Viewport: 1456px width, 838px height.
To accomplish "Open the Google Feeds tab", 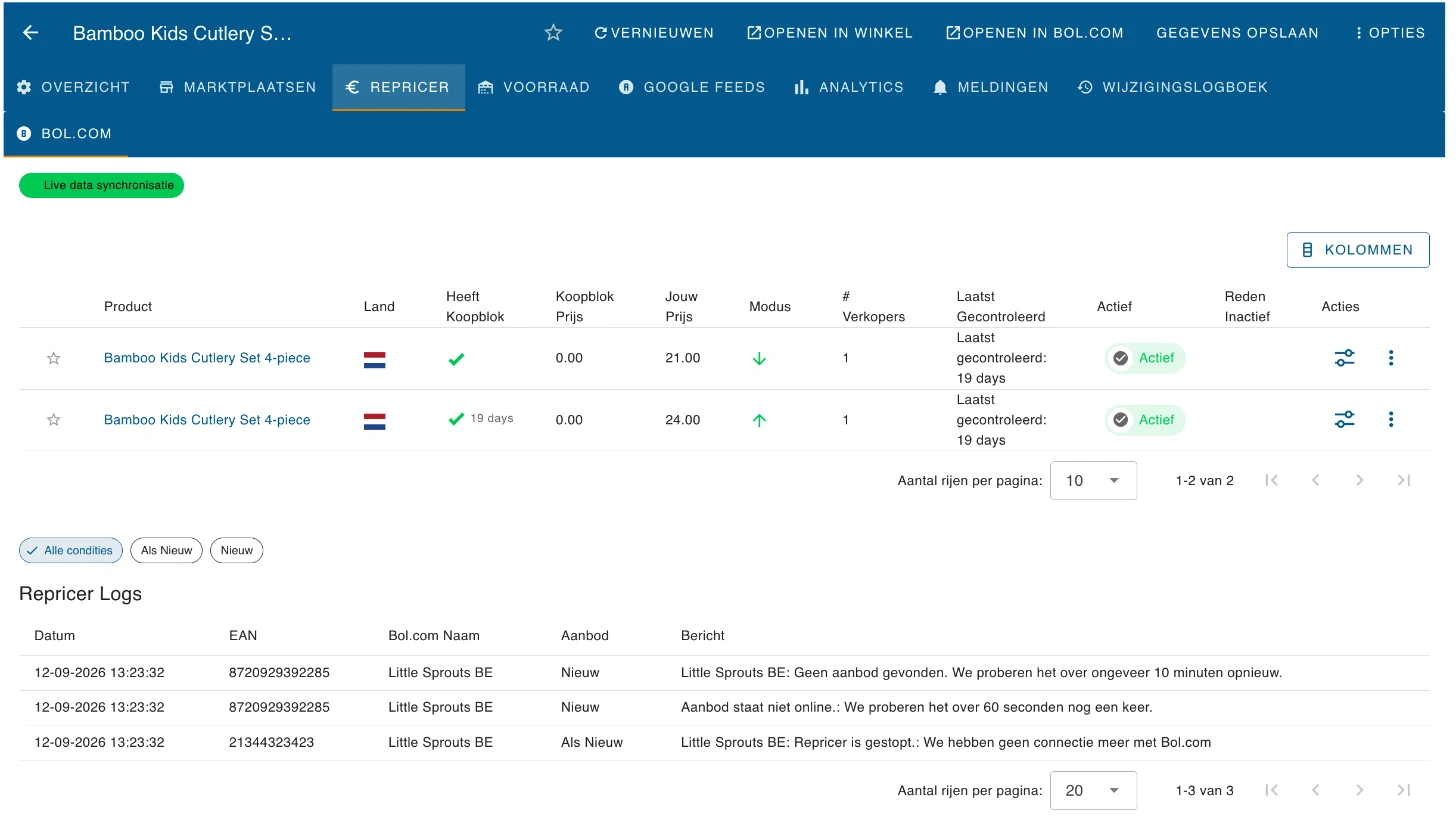I will pos(692,87).
